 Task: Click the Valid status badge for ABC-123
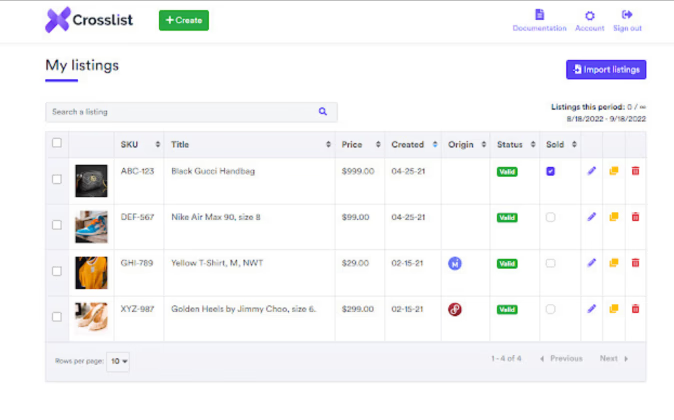pyautogui.click(x=507, y=172)
